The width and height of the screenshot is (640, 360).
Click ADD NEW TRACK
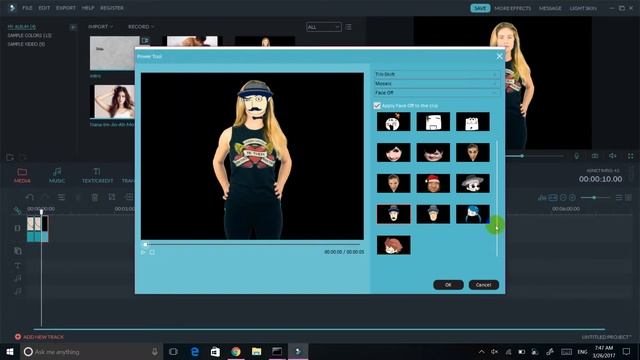[39, 337]
